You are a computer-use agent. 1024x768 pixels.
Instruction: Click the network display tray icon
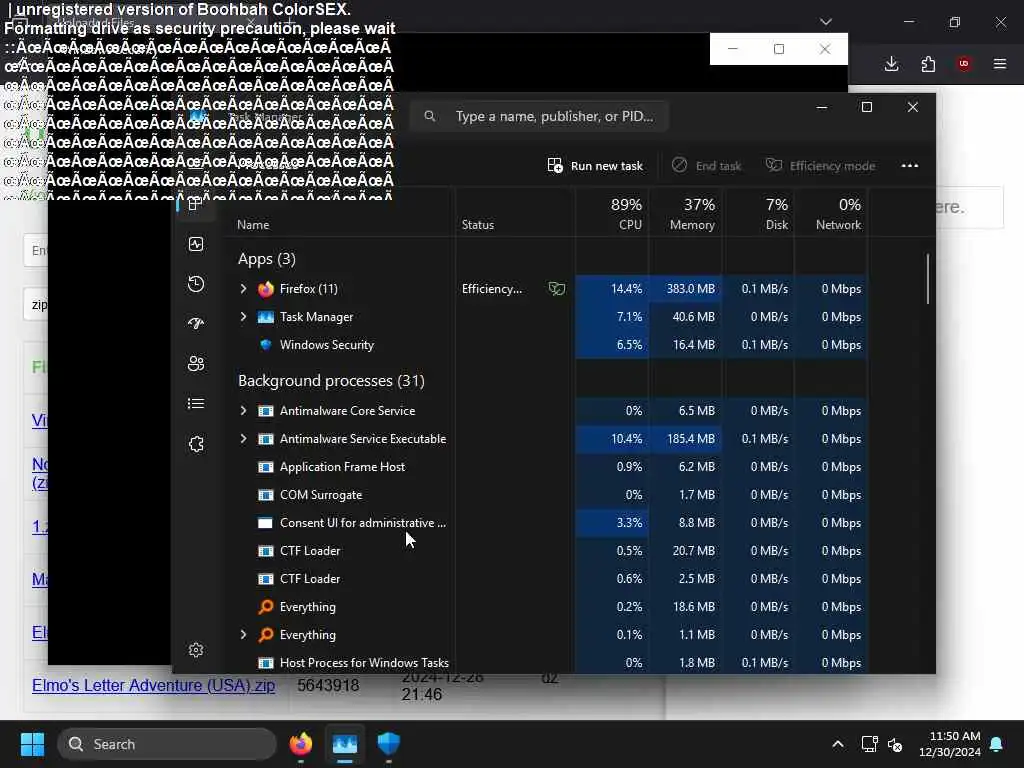(869, 744)
